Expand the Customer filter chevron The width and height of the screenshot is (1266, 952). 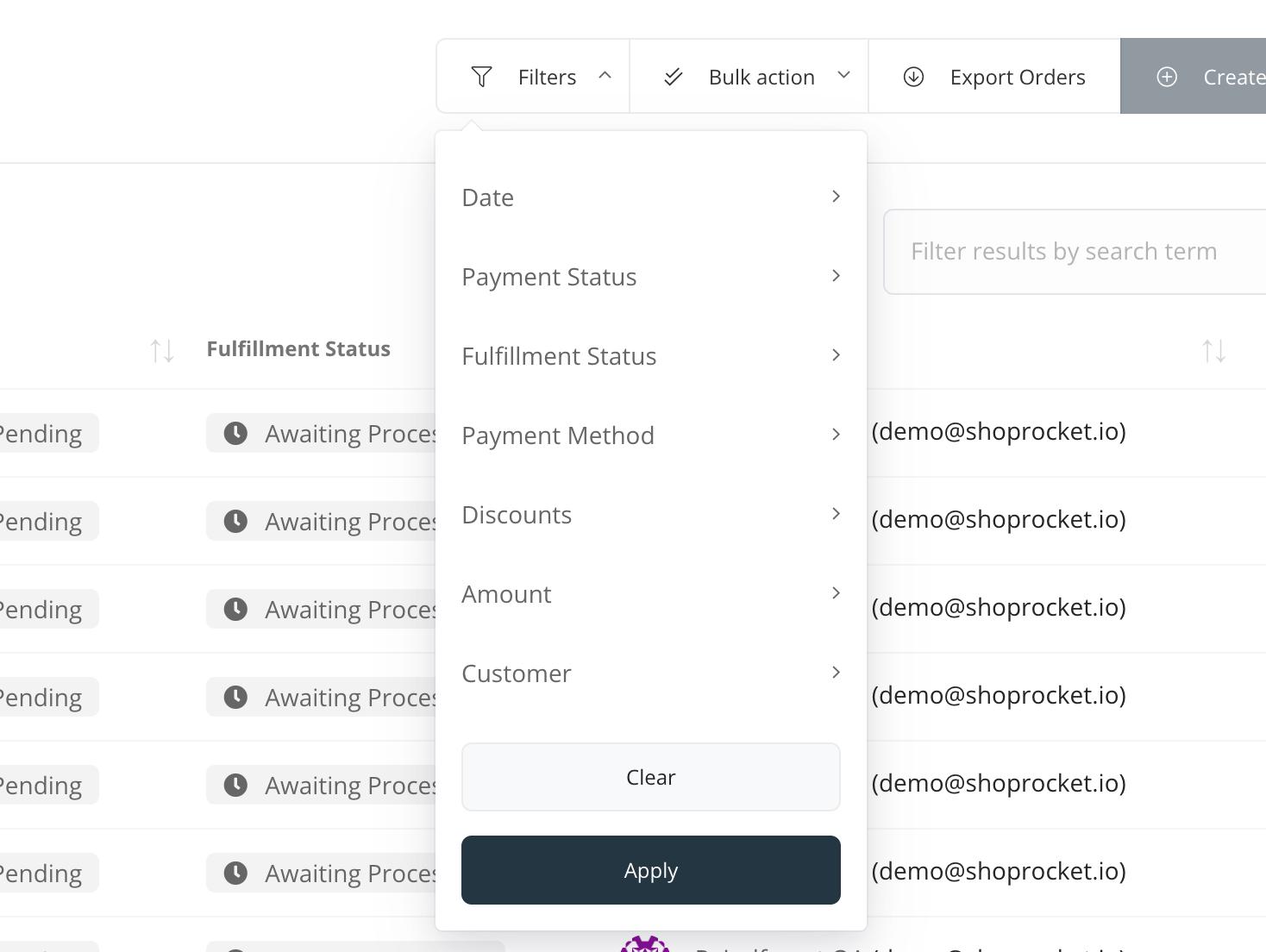click(836, 673)
